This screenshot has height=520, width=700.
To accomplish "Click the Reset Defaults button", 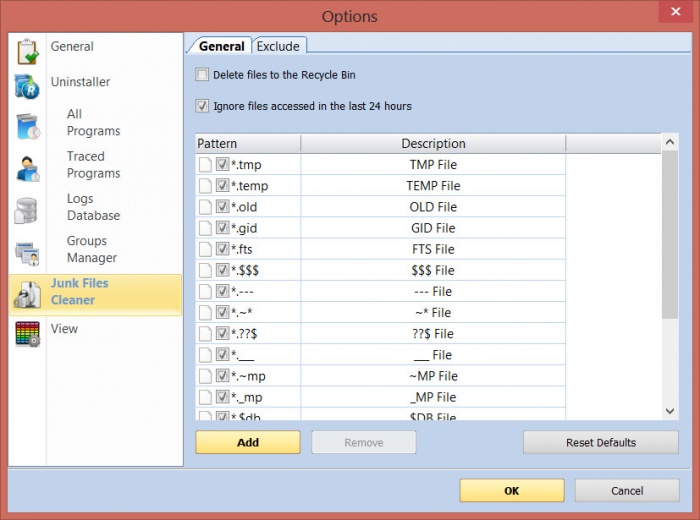I will (x=600, y=443).
